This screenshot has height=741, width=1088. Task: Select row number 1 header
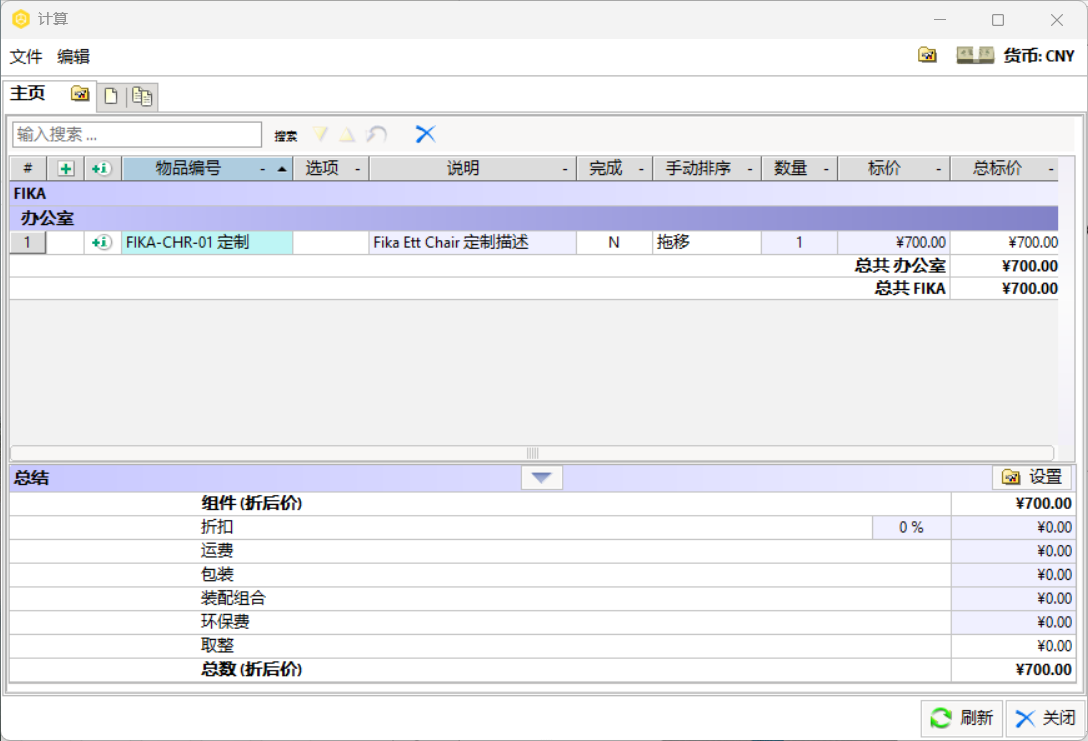(x=28, y=242)
